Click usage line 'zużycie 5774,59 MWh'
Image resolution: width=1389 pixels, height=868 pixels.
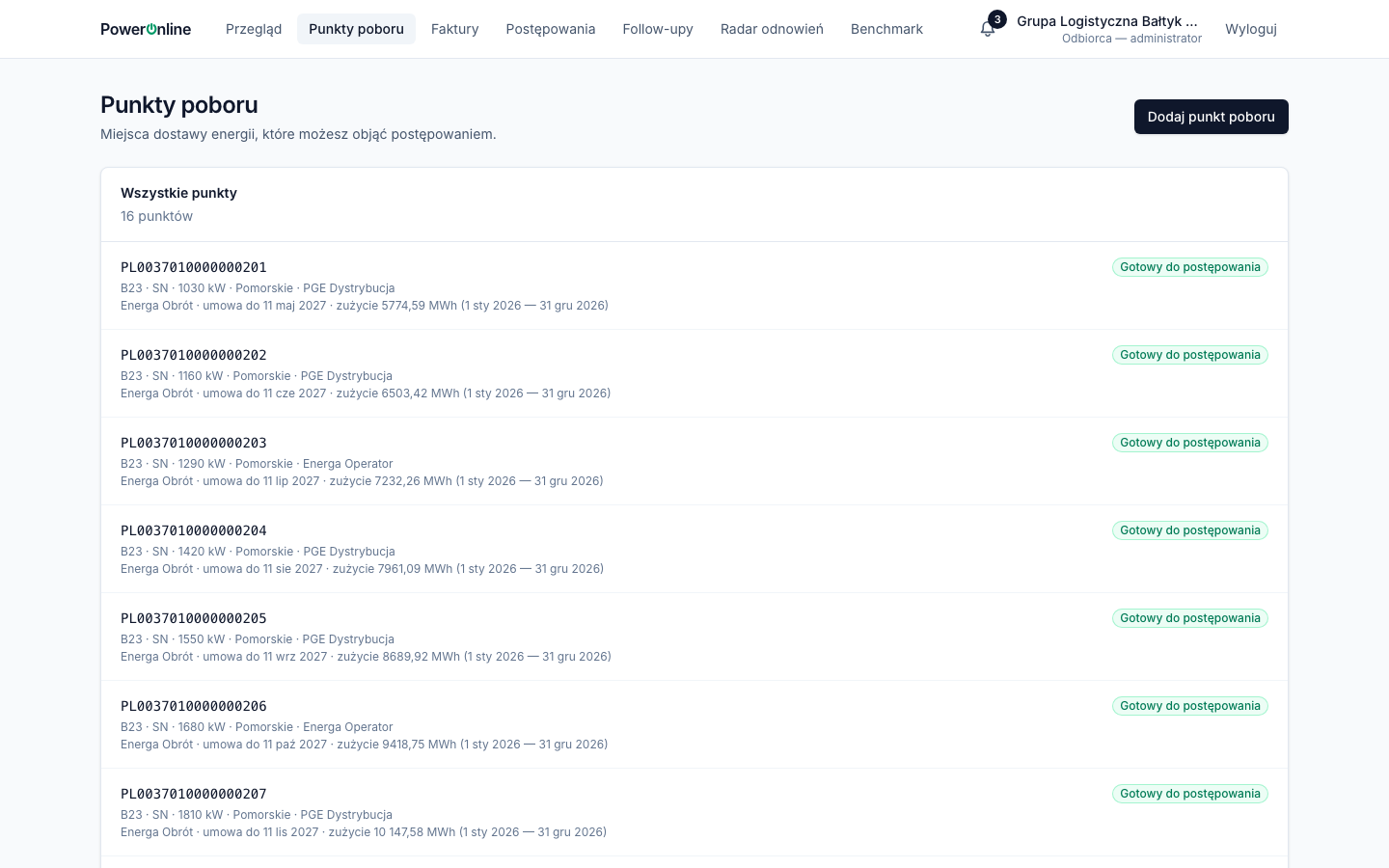[x=365, y=306]
